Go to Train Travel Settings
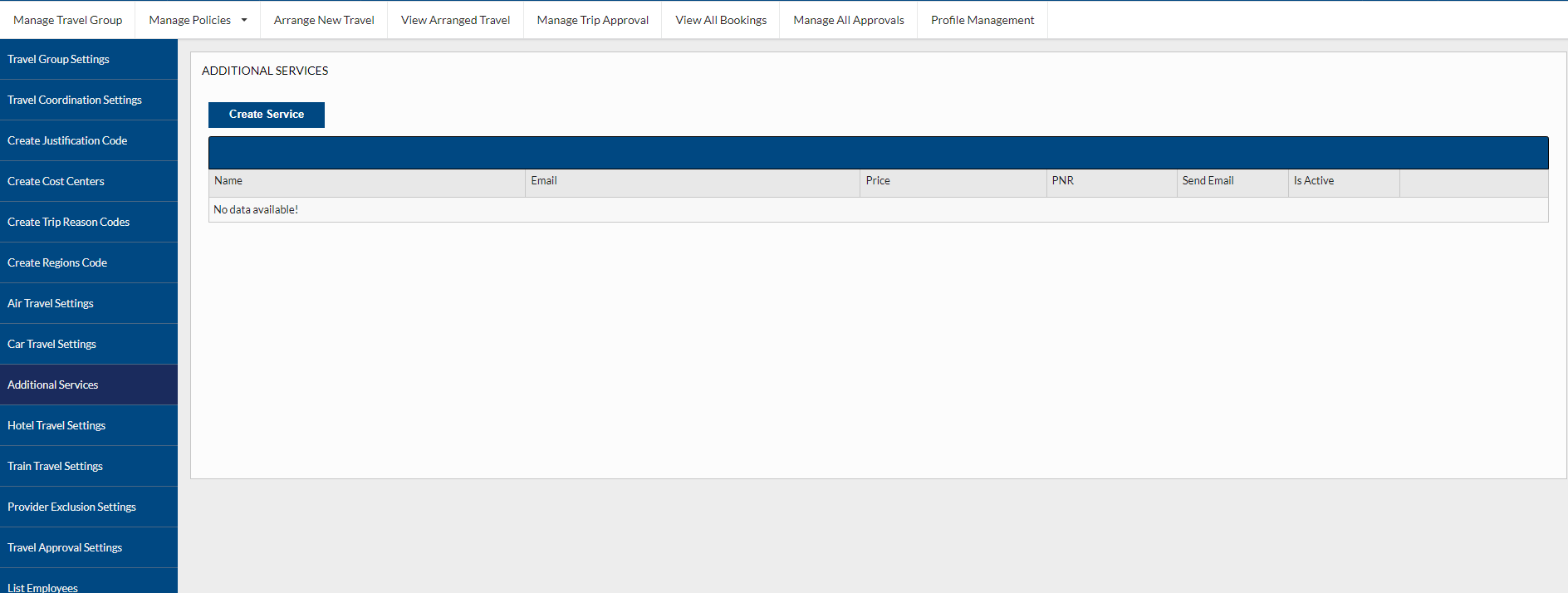1568x593 pixels. click(89, 466)
